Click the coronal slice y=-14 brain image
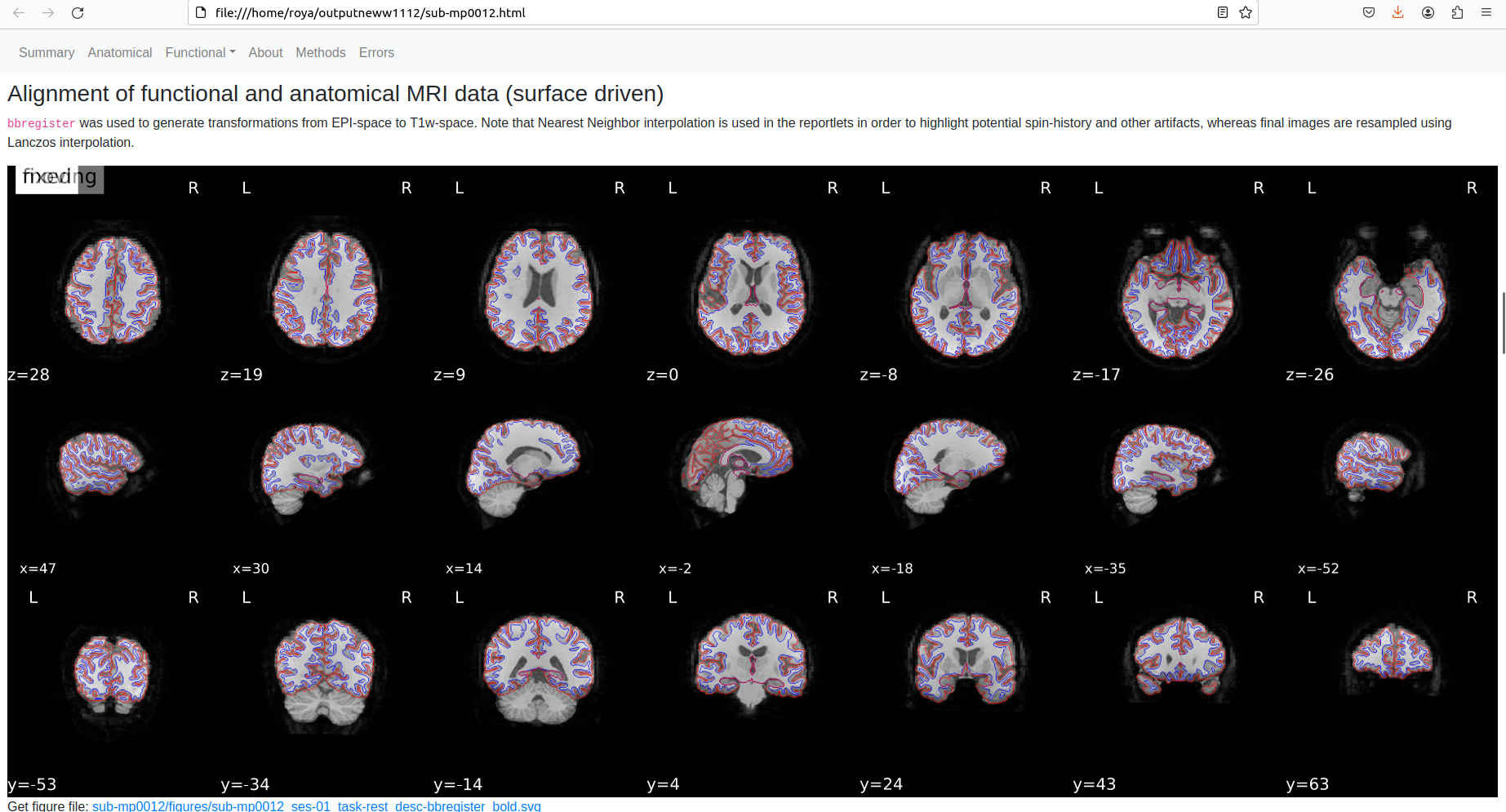The height and width of the screenshot is (812, 1506). [x=539, y=669]
